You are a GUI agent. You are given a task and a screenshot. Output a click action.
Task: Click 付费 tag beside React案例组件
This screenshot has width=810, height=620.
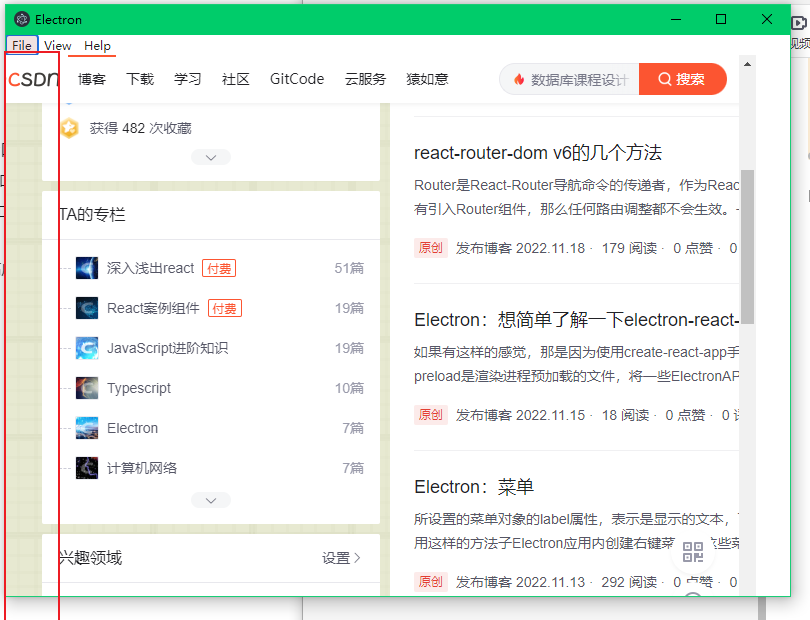pos(225,308)
